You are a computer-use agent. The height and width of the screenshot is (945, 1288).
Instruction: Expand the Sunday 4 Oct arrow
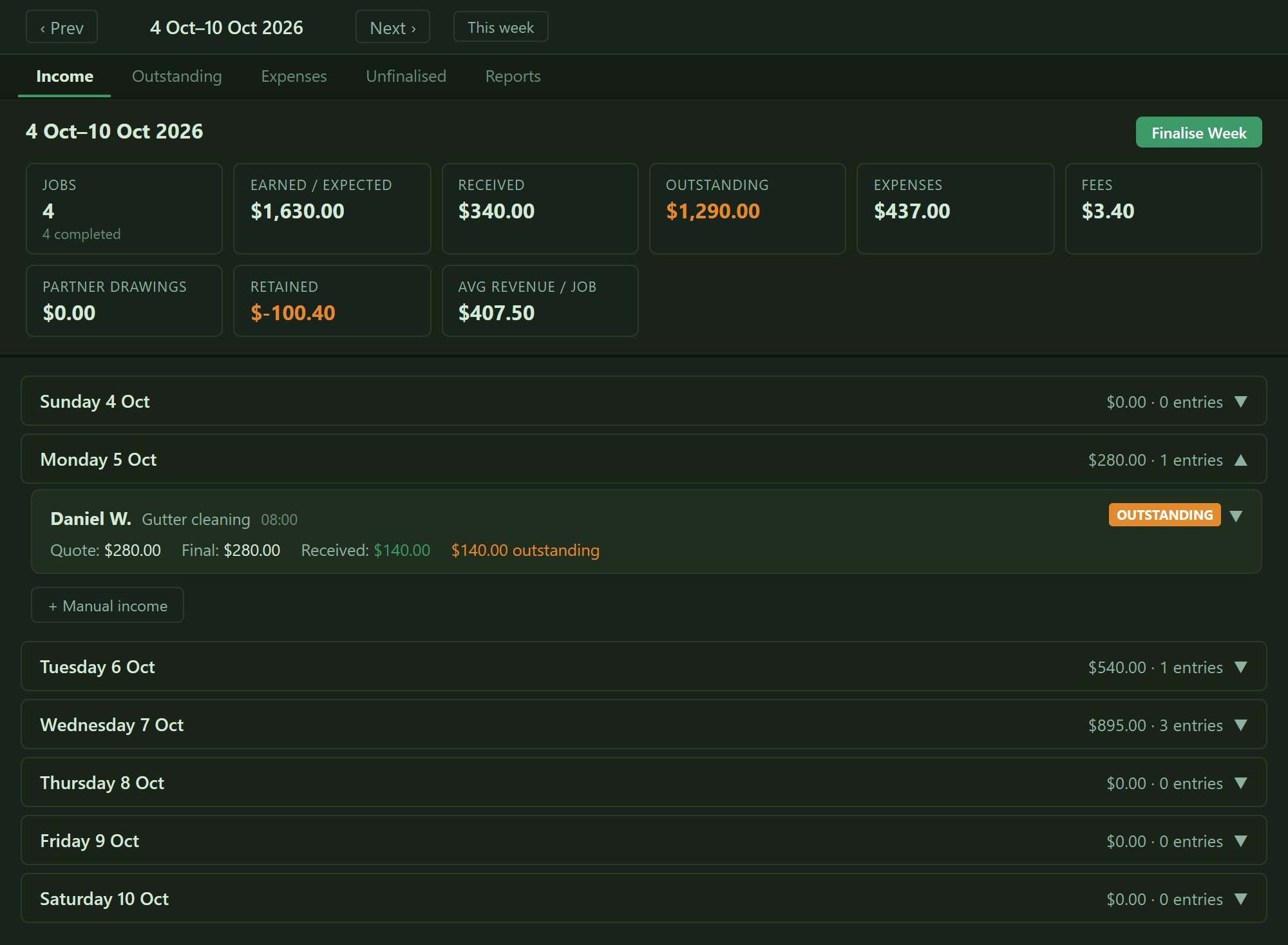pos(1241,402)
